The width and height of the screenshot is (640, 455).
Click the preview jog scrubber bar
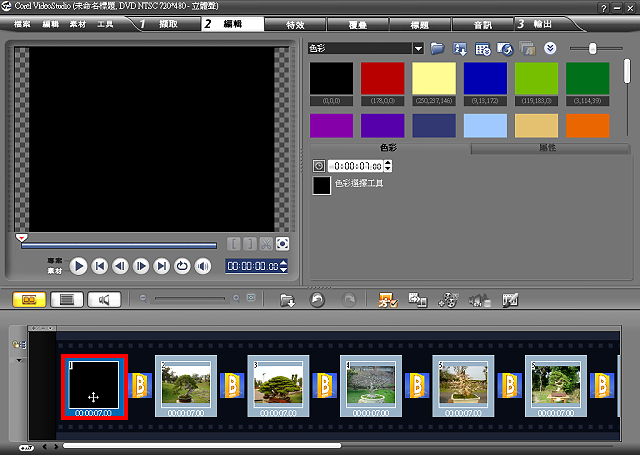coord(119,245)
